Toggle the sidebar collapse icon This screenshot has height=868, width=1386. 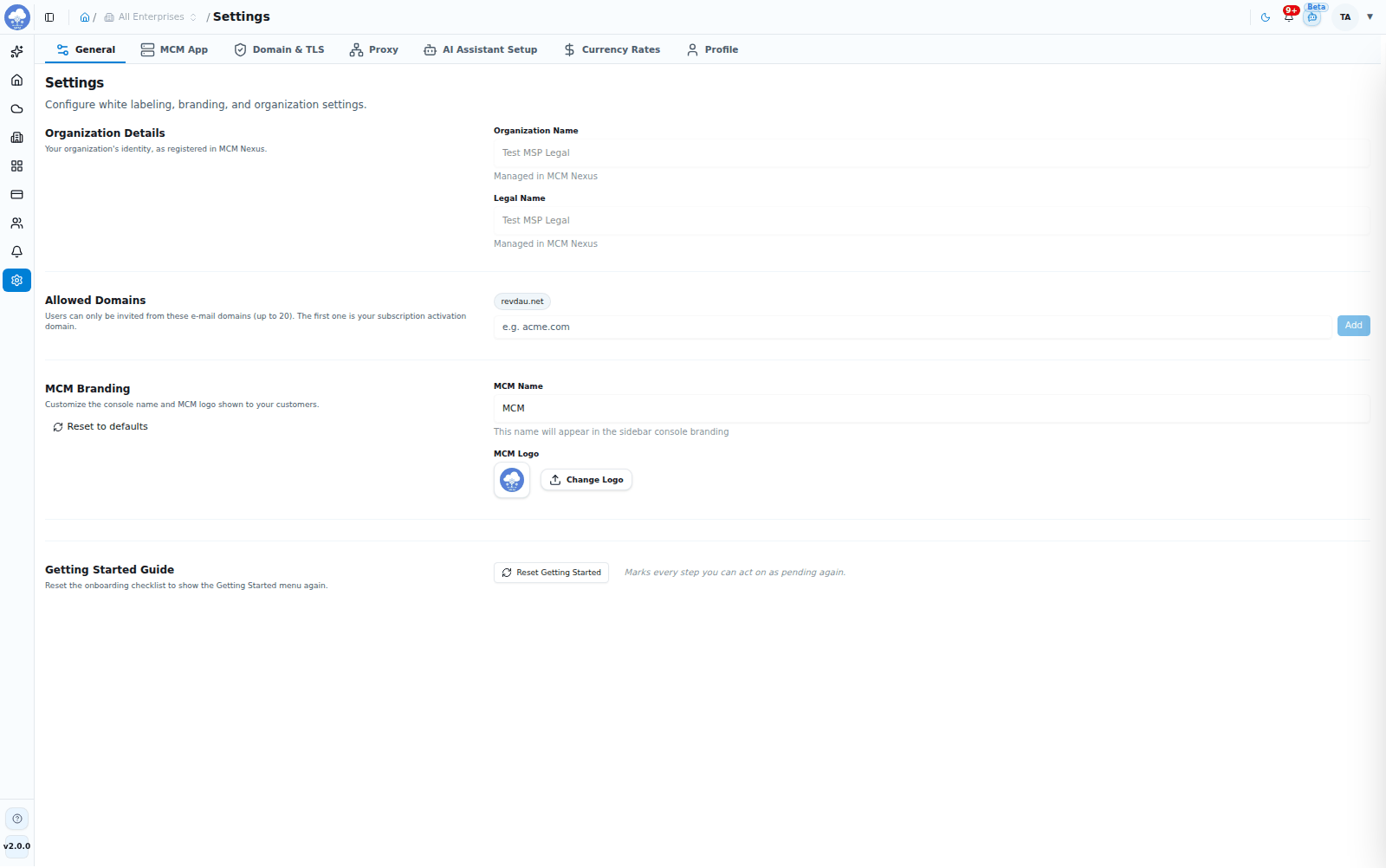click(x=49, y=17)
